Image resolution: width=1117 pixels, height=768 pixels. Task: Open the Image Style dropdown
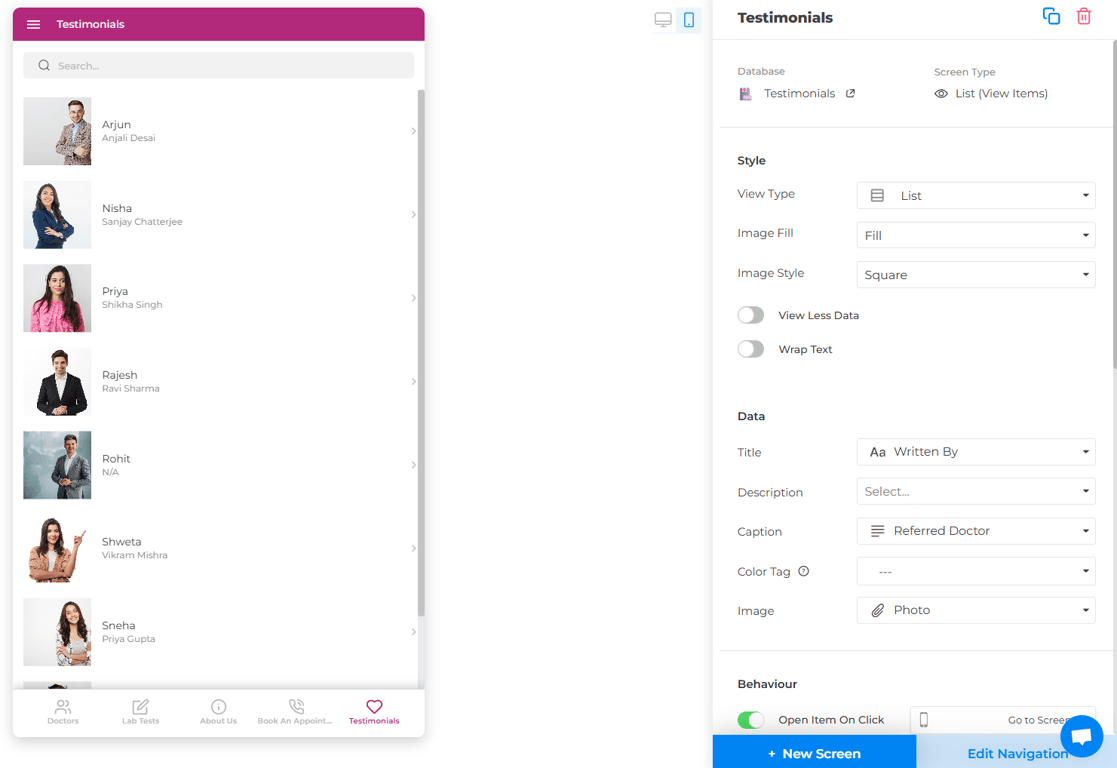[976, 274]
